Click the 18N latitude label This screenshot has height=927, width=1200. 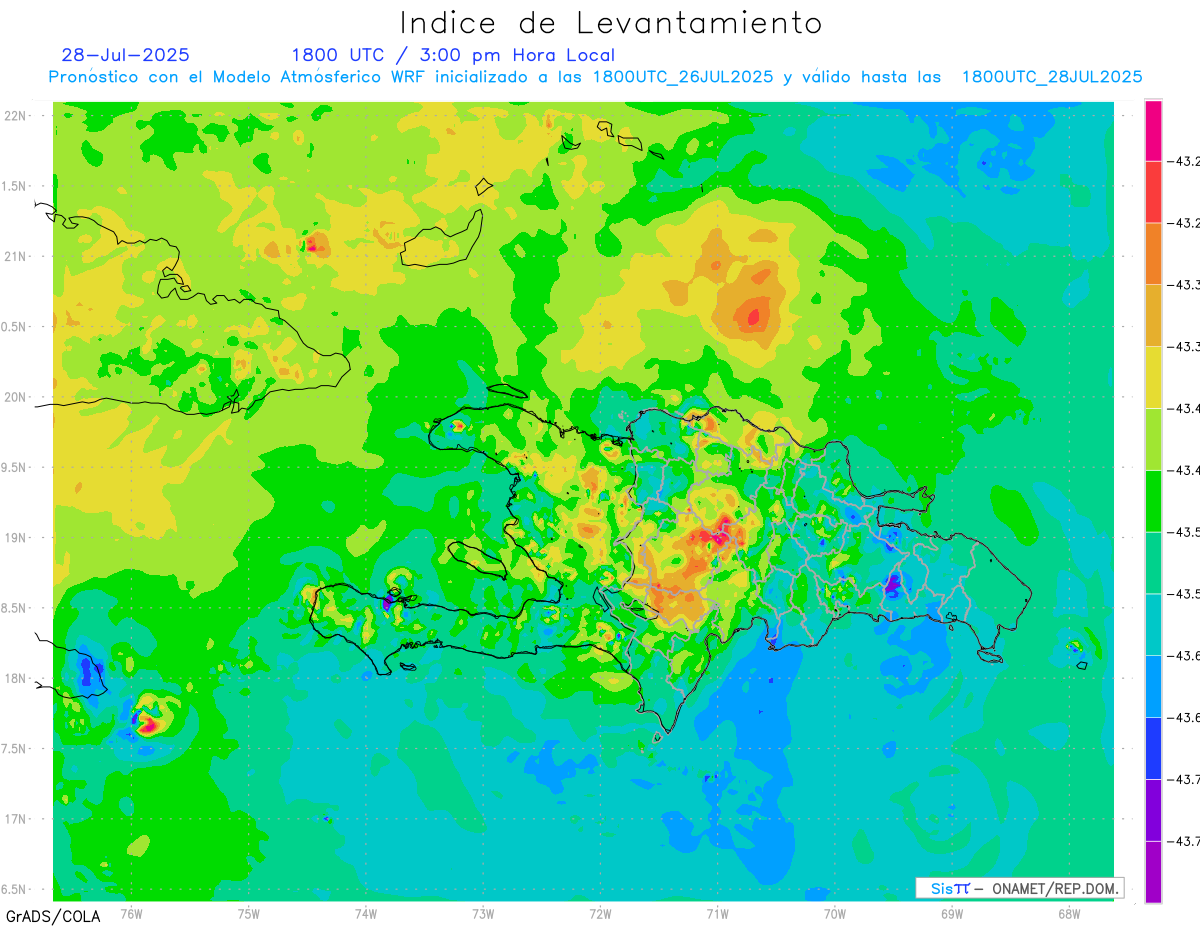click(x=17, y=678)
